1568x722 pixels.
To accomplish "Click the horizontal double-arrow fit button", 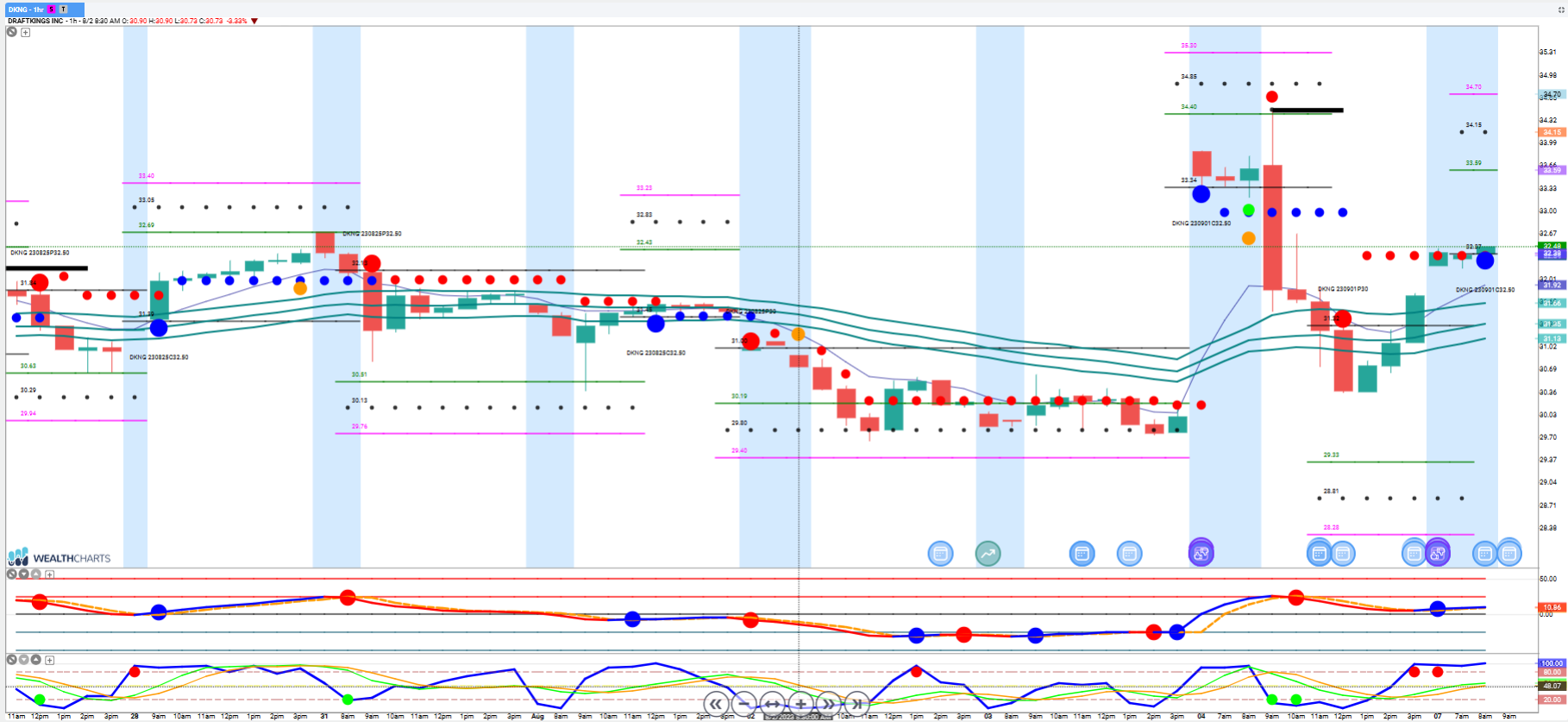I will click(773, 704).
